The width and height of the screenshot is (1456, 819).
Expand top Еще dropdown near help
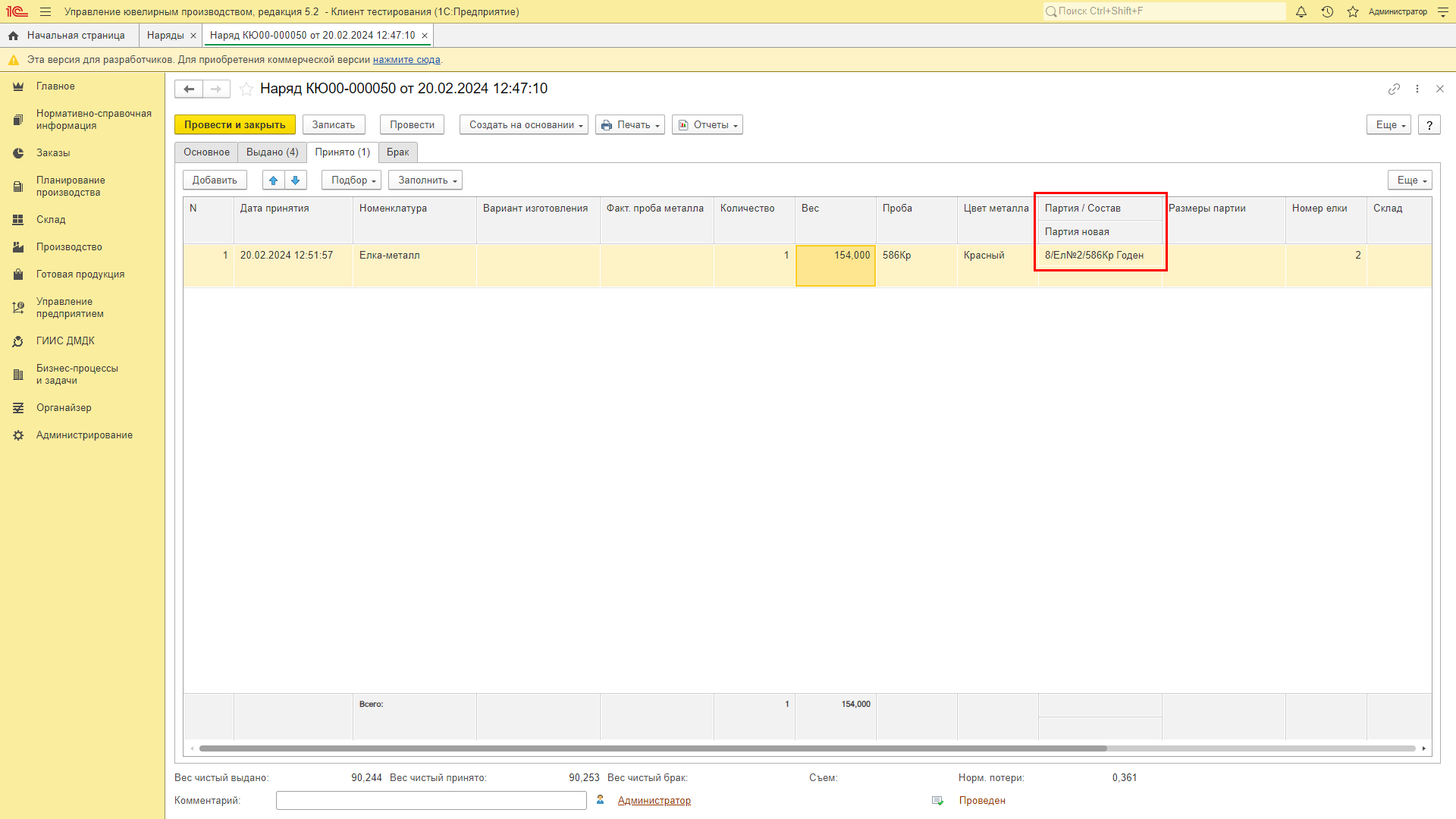(x=1389, y=125)
